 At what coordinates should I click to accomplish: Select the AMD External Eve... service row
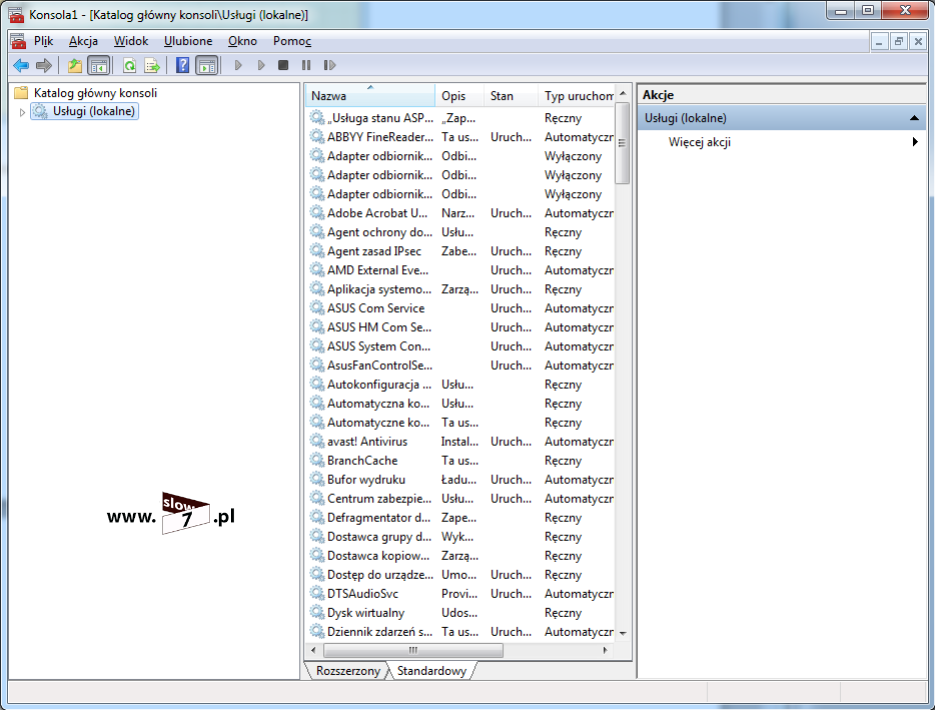click(x=461, y=270)
